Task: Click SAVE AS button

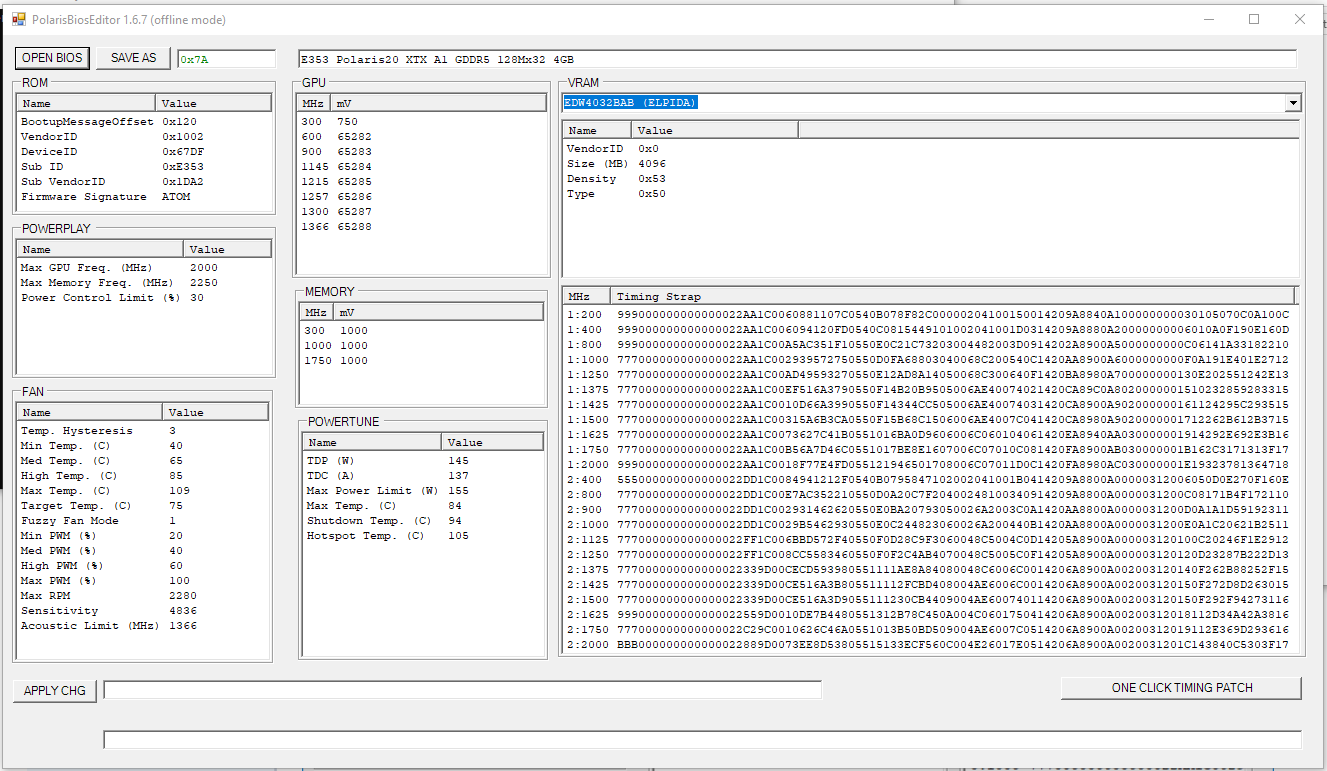Action: (x=134, y=58)
